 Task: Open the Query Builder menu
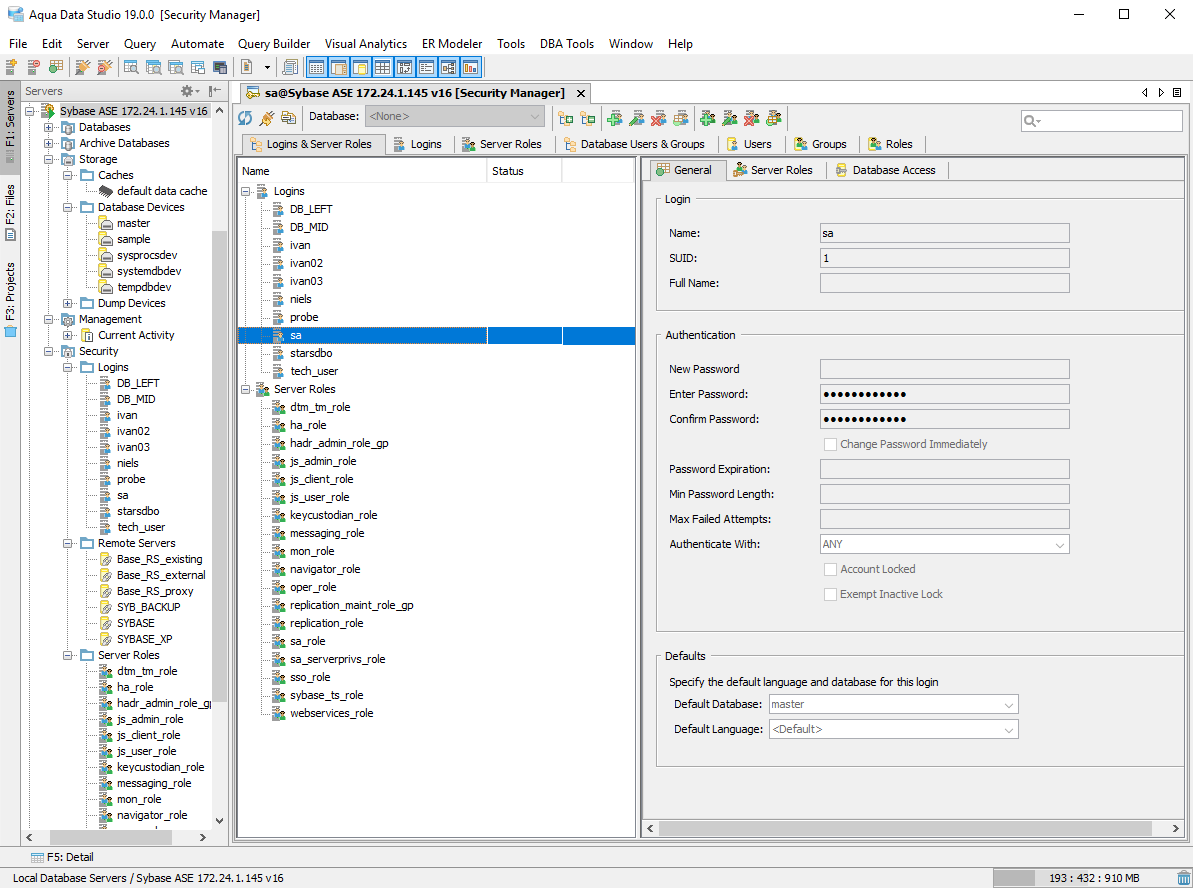(x=274, y=43)
